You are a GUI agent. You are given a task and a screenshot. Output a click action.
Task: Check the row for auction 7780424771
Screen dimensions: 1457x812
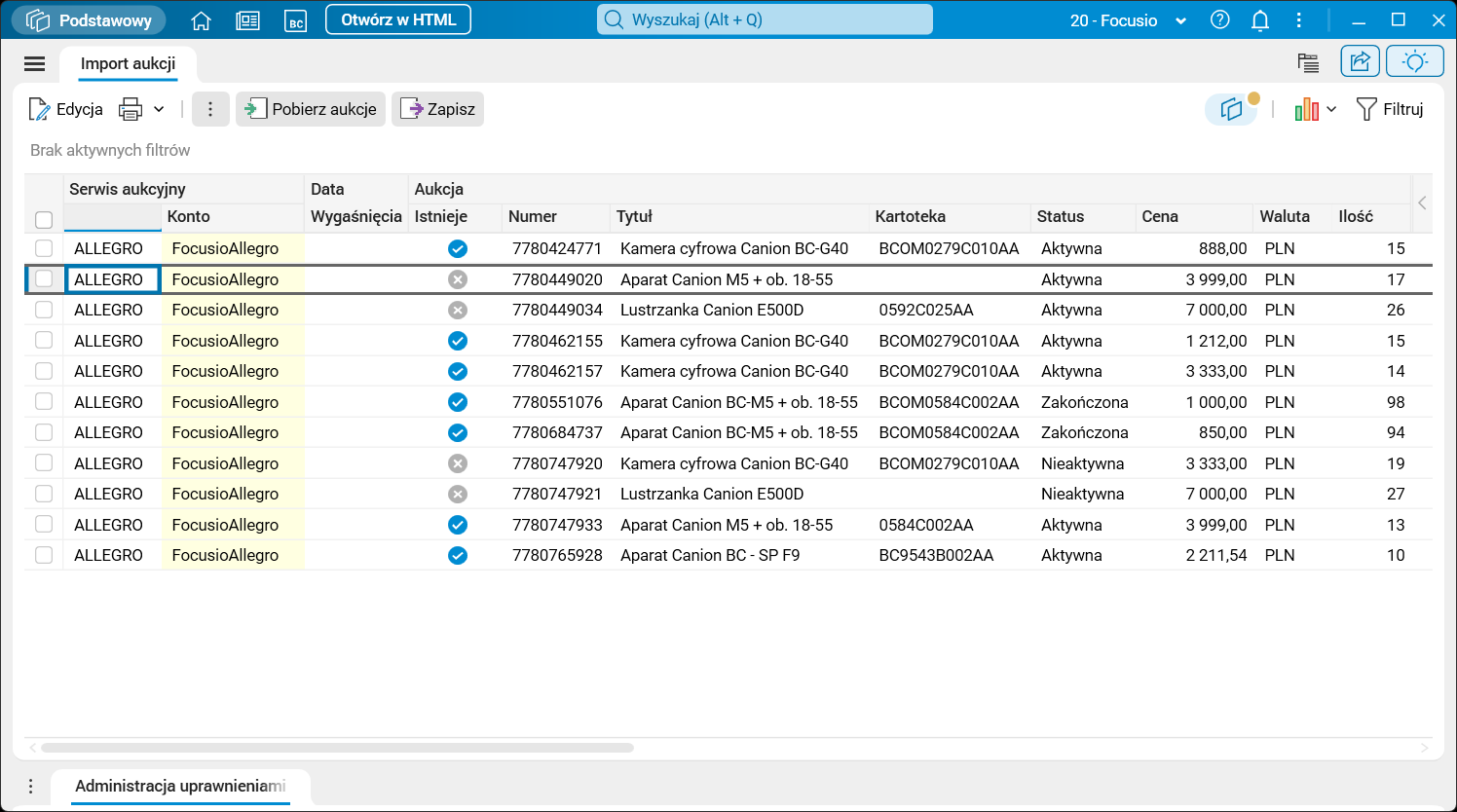(x=44, y=248)
